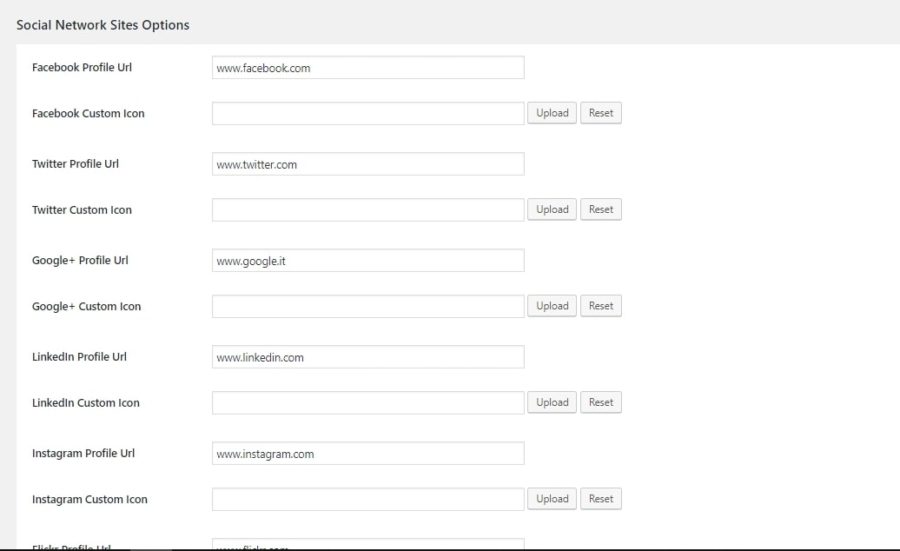Click the Instagram Custom Icon text field
The width and height of the screenshot is (900, 551).
368,499
